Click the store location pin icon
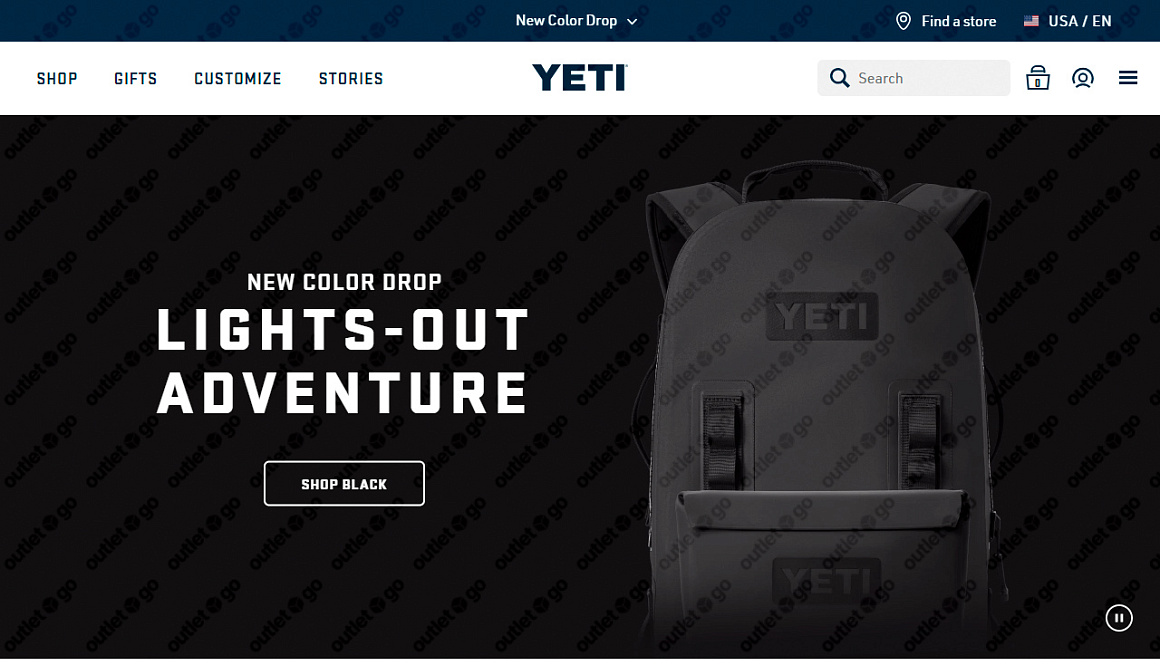The height and width of the screenshot is (666, 1160). (903, 21)
